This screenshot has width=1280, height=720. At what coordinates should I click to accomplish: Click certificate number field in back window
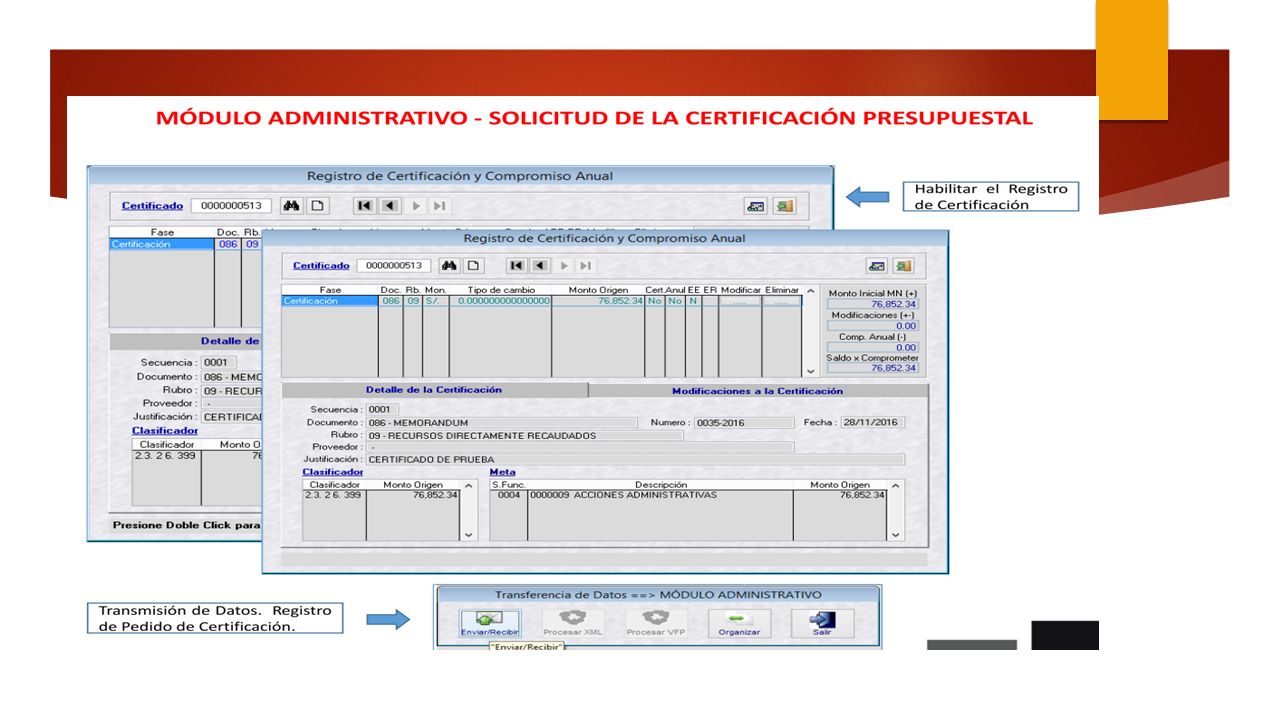point(231,205)
